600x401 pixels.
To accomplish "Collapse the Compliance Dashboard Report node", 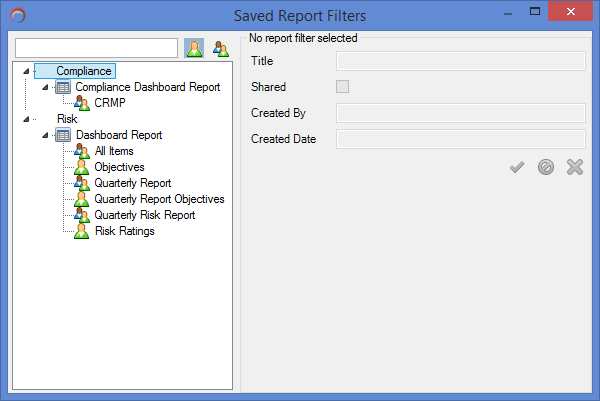I will tap(45, 87).
